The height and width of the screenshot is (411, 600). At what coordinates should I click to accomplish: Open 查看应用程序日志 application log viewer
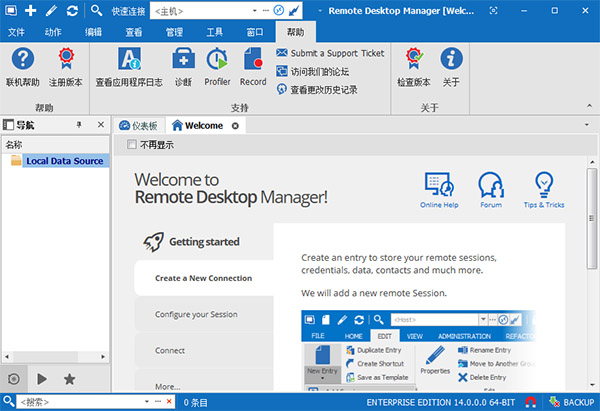point(129,67)
